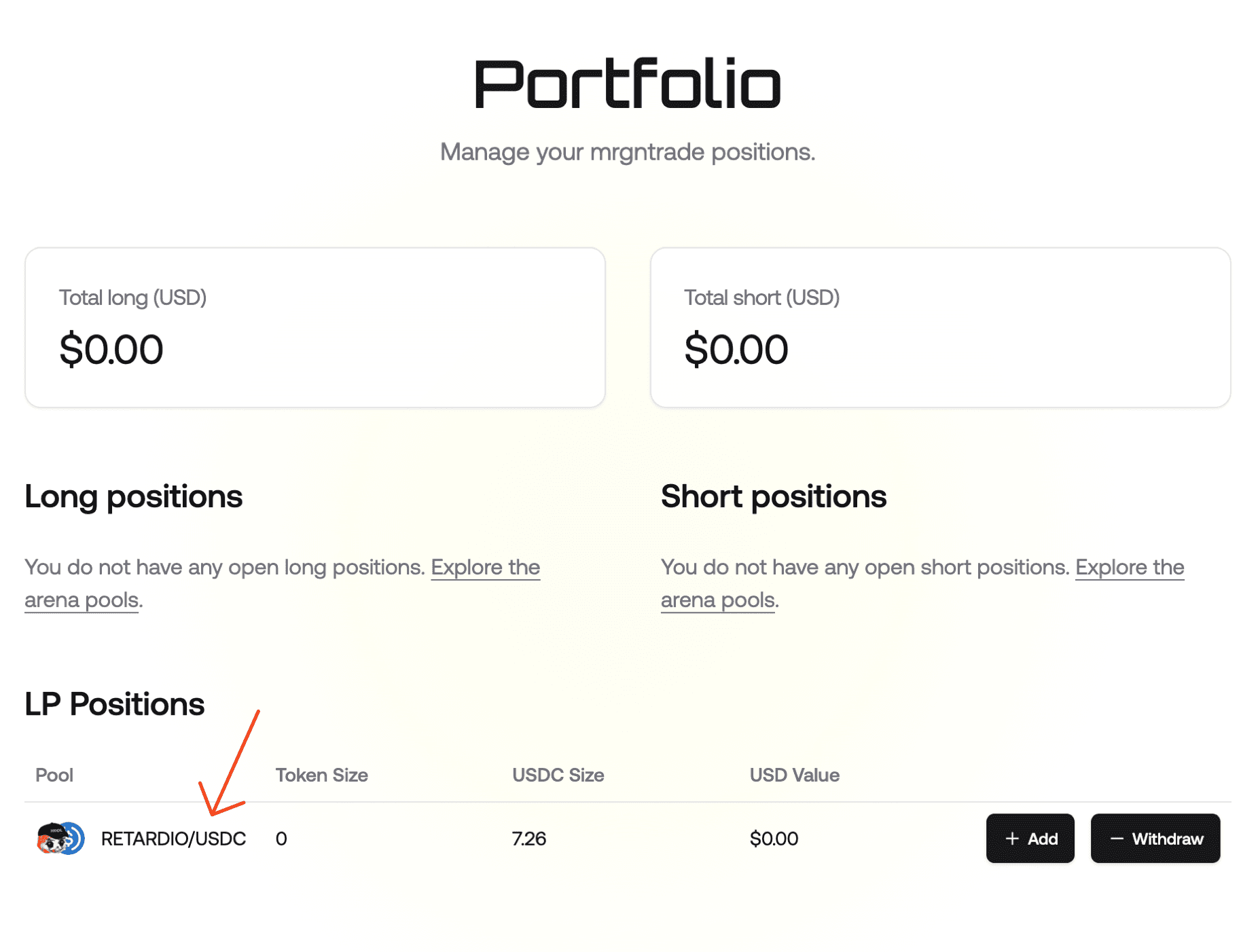
Task: Click the token size value 0
Action: tap(281, 839)
